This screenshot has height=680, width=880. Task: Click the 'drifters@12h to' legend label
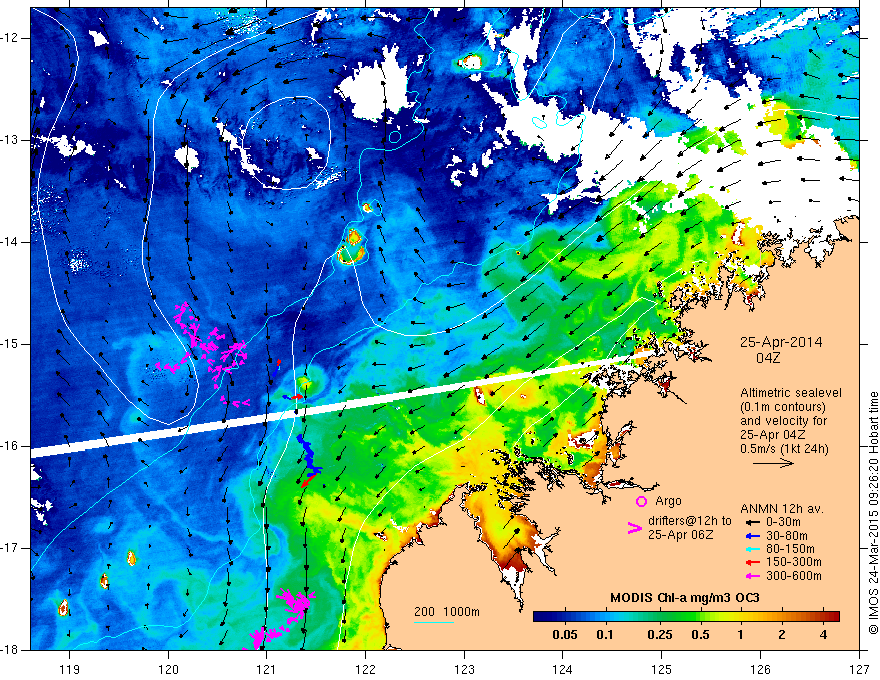pos(690,521)
